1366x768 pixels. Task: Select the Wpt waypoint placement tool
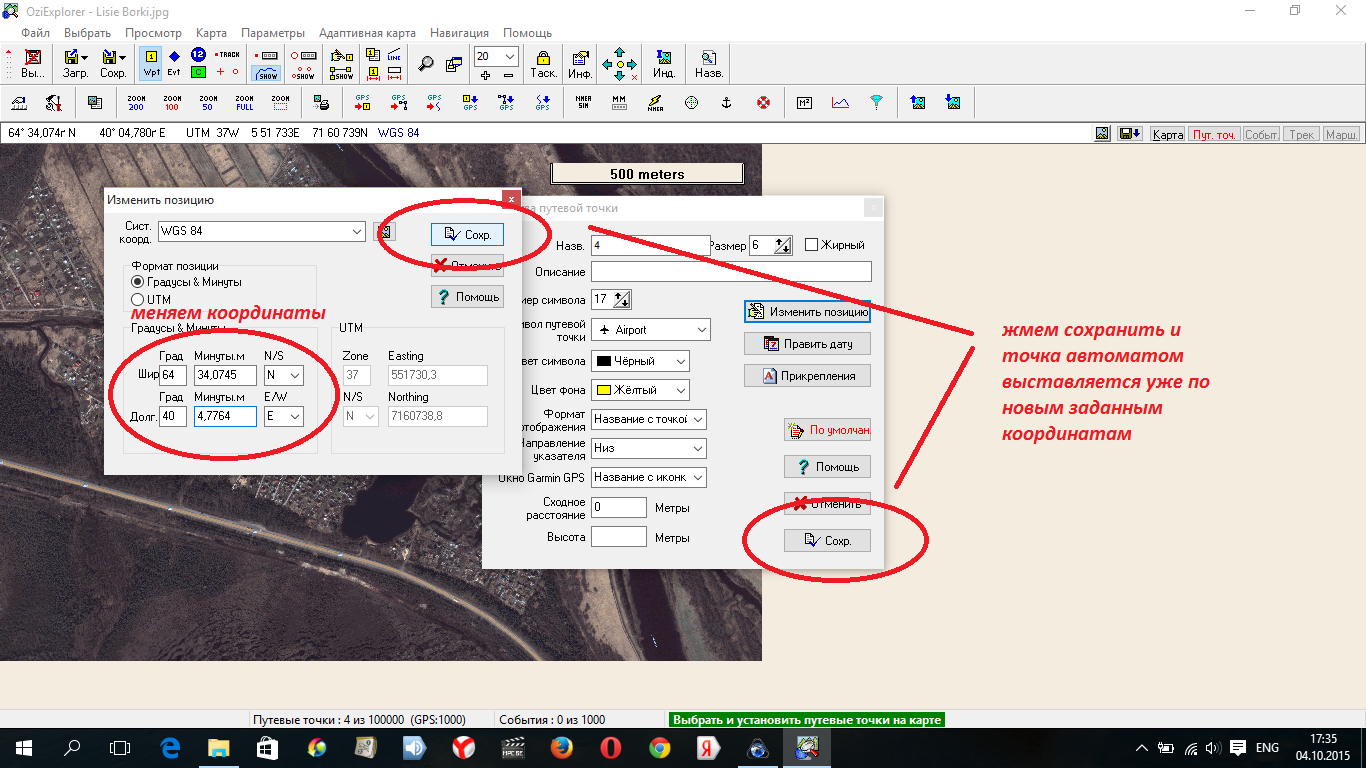[151, 63]
